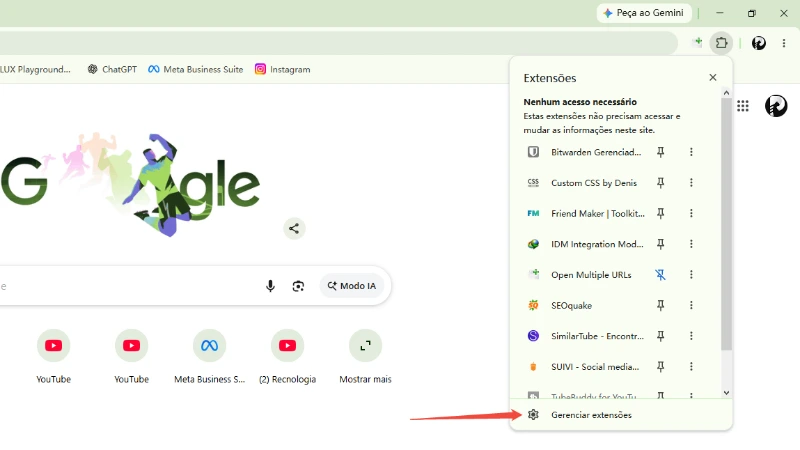Open the ChatGPT bookmark
Screen dimensions: 800x450
(112, 69)
